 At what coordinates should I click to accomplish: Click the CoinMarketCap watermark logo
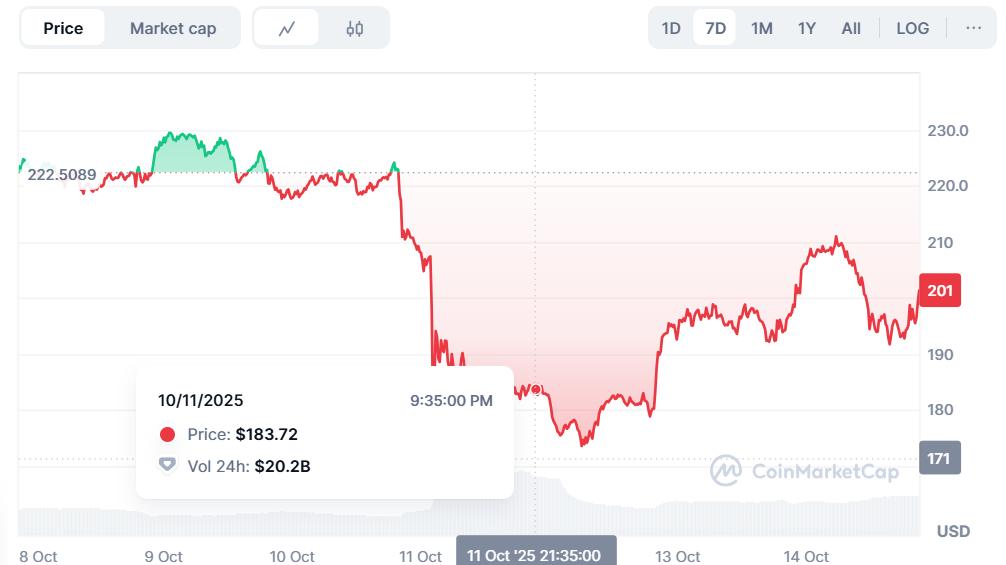pyautogui.click(x=805, y=470)
